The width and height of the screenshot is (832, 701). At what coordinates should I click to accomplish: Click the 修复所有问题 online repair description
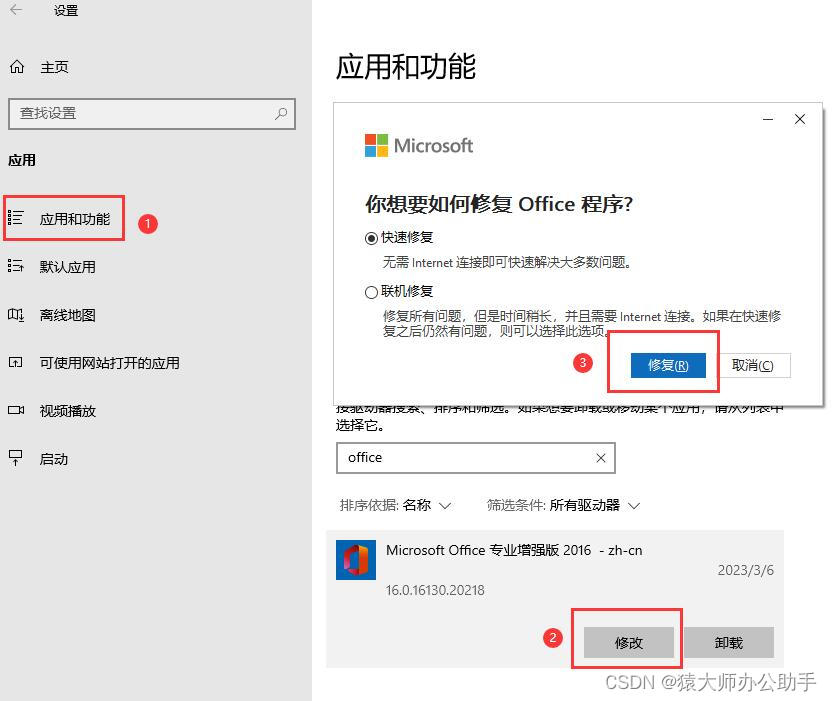pos(582,324)
